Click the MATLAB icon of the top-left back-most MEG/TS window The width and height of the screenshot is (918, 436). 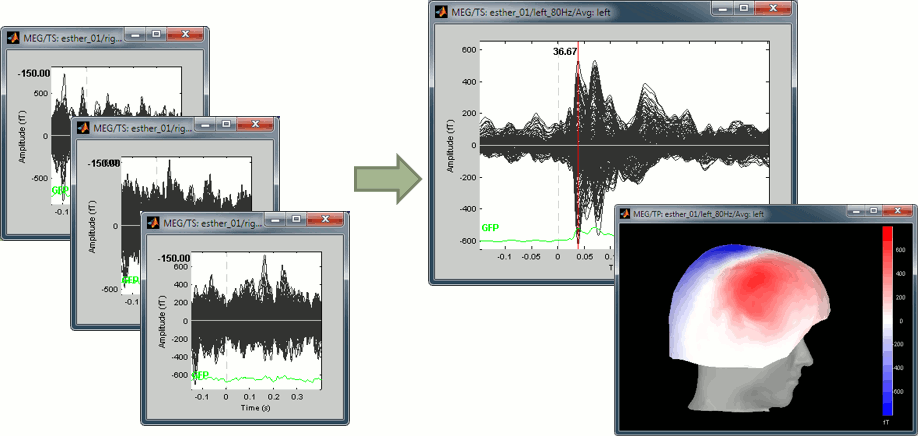click(x=14, y=39)
